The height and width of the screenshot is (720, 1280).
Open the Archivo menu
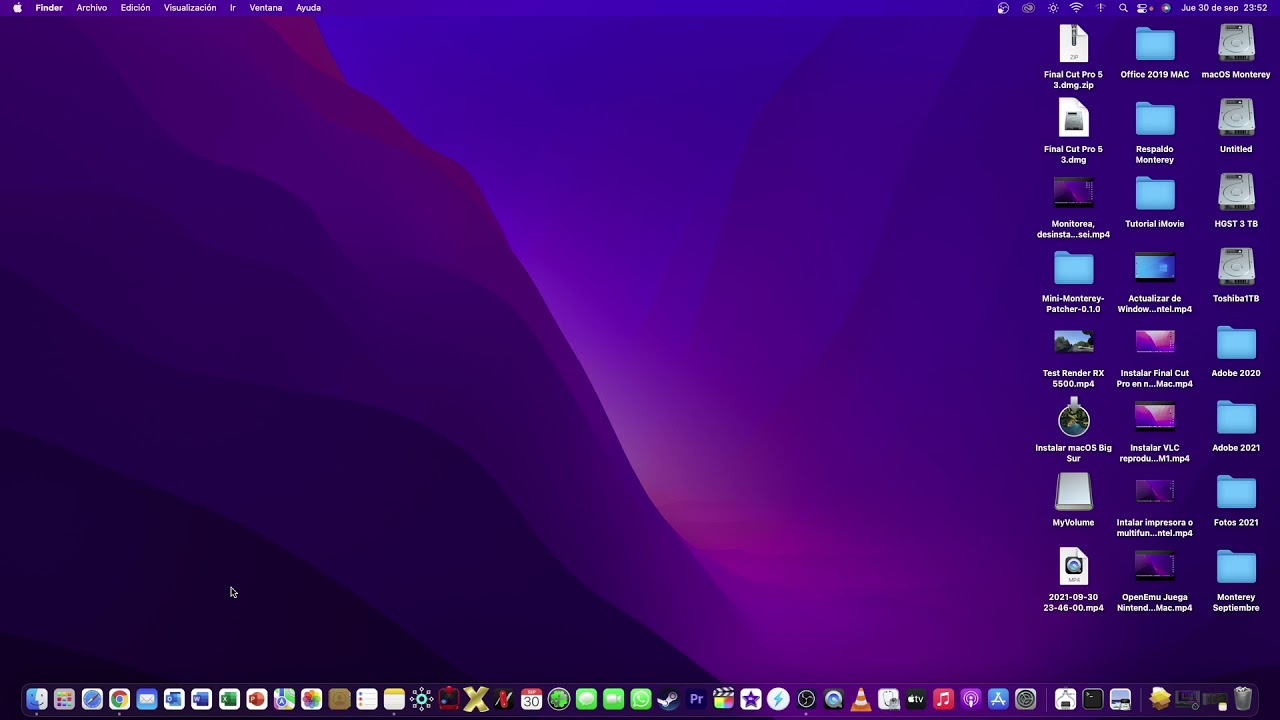click(x=92, y=8)
